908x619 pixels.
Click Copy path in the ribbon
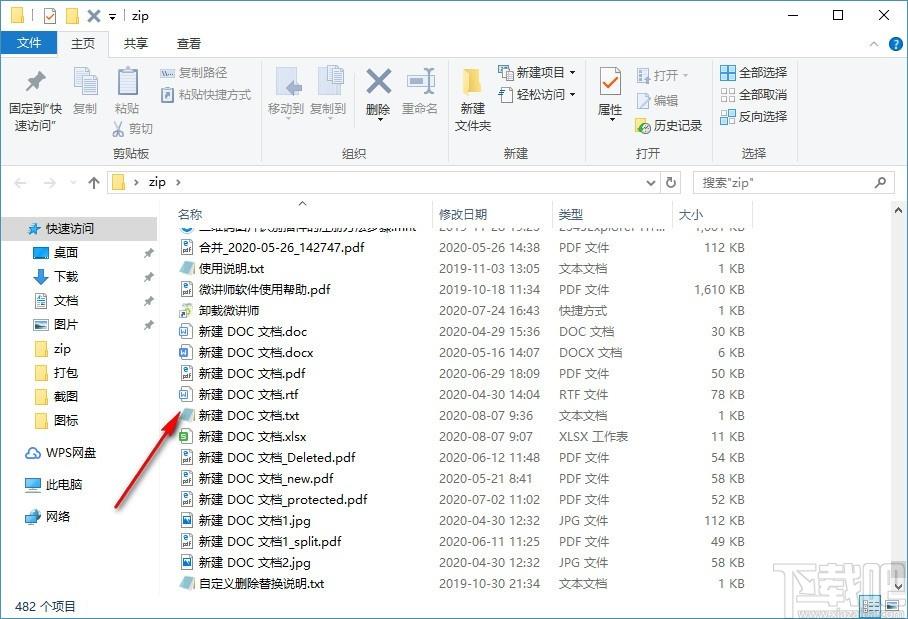point(194,73)
